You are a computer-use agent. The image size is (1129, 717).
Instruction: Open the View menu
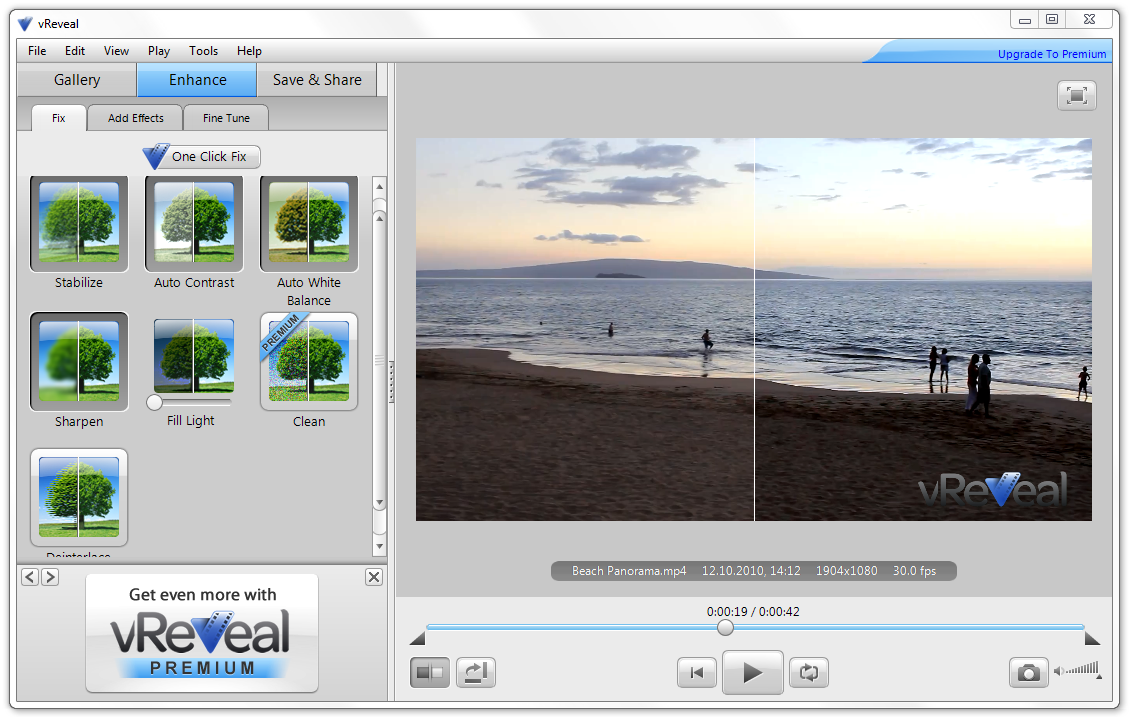point(116,51)
